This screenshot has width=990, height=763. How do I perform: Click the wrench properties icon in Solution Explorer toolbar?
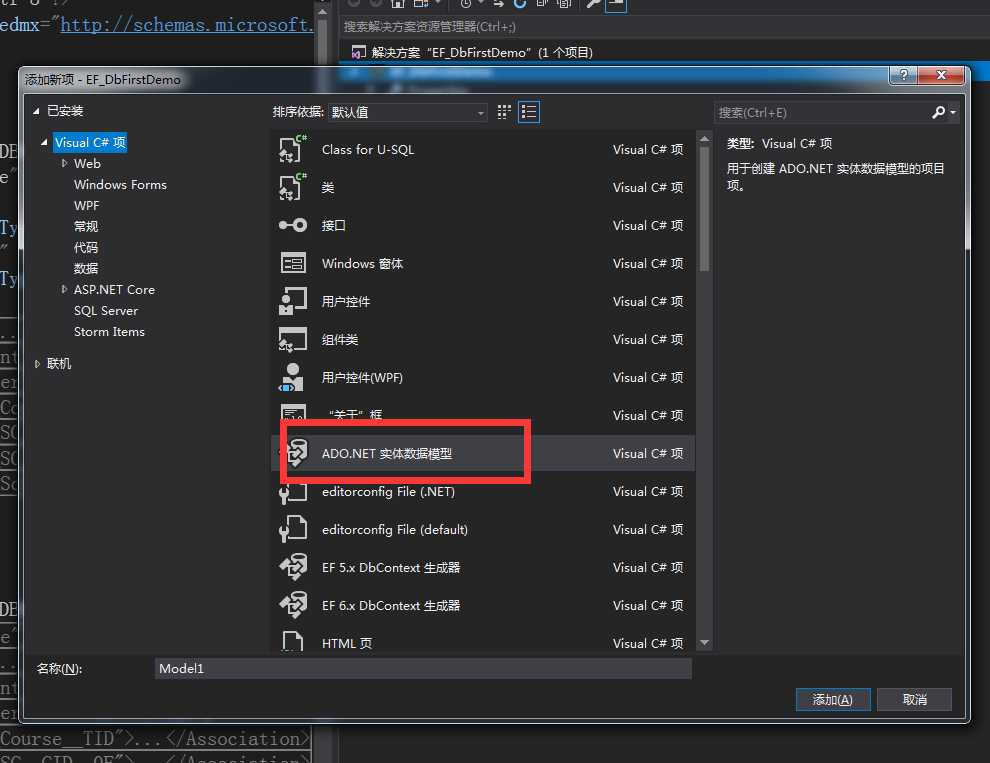pos(593,4)
